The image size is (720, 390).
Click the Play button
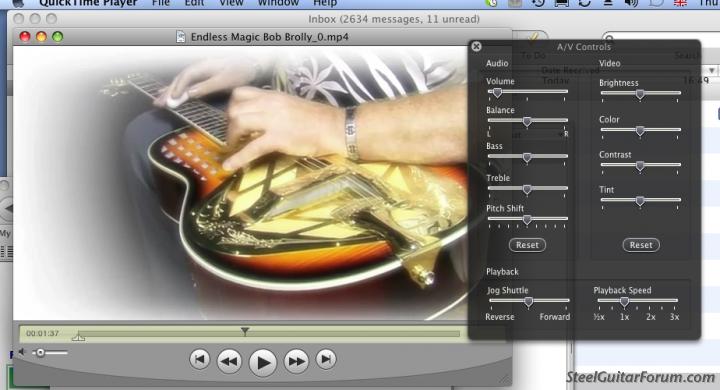coord(263,362)
